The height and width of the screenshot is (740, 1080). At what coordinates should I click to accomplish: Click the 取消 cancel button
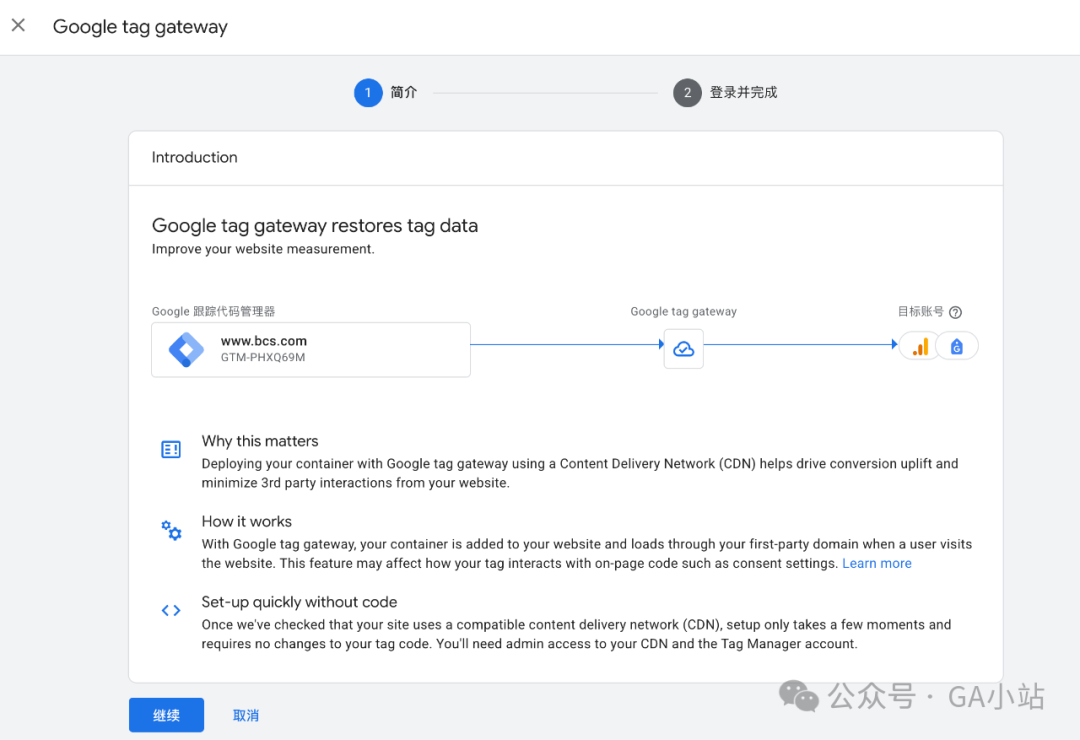click(246, 715)
